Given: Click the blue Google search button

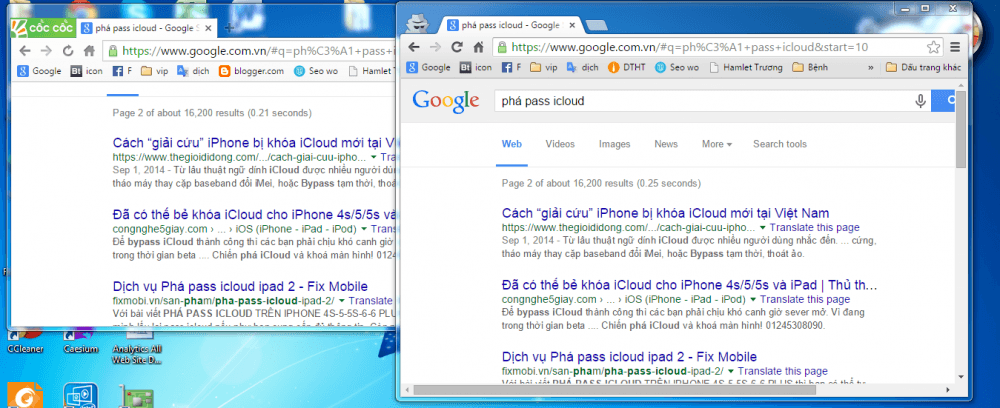Looking at the screenshot, I should coord(945,101).
